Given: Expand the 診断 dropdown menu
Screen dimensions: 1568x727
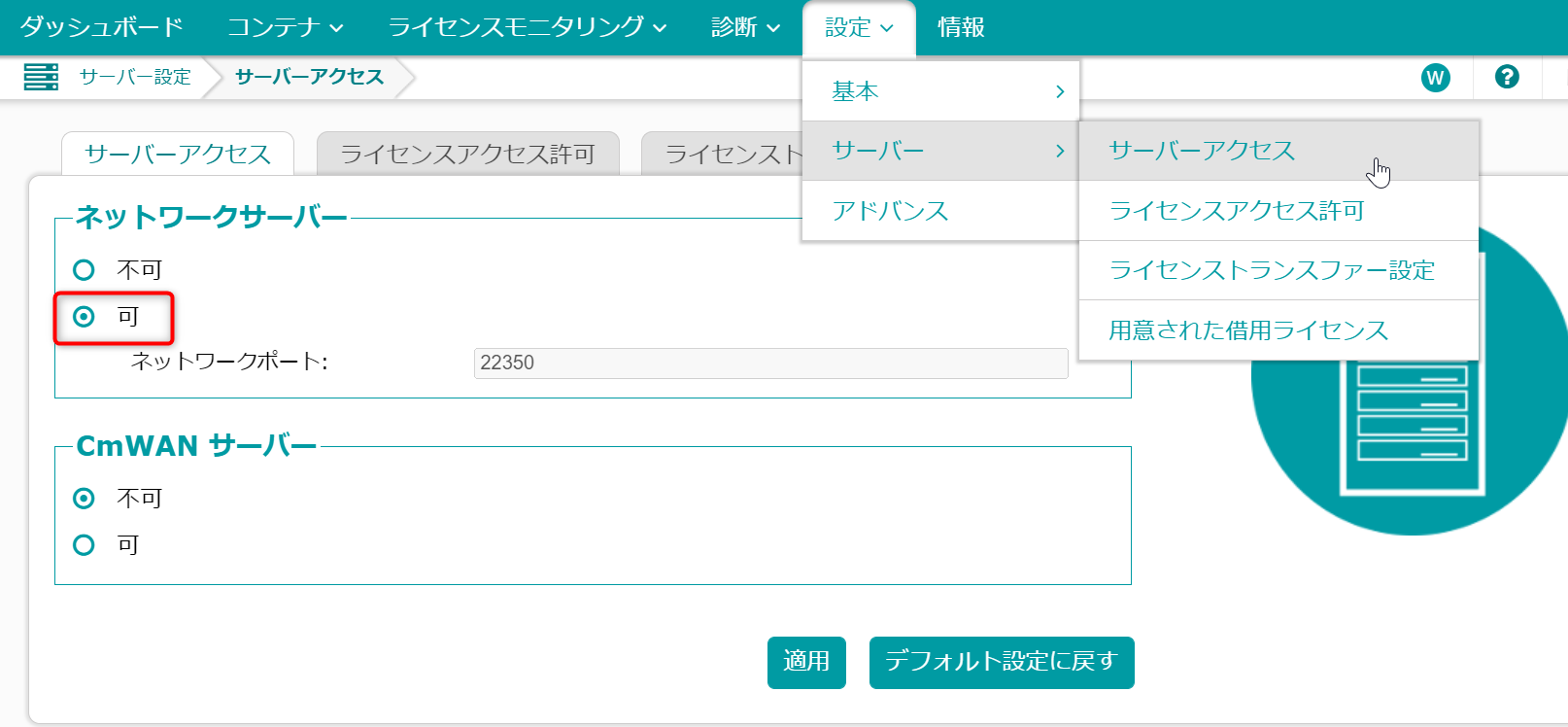Looking at the screenshot, I should coord(745,27).
